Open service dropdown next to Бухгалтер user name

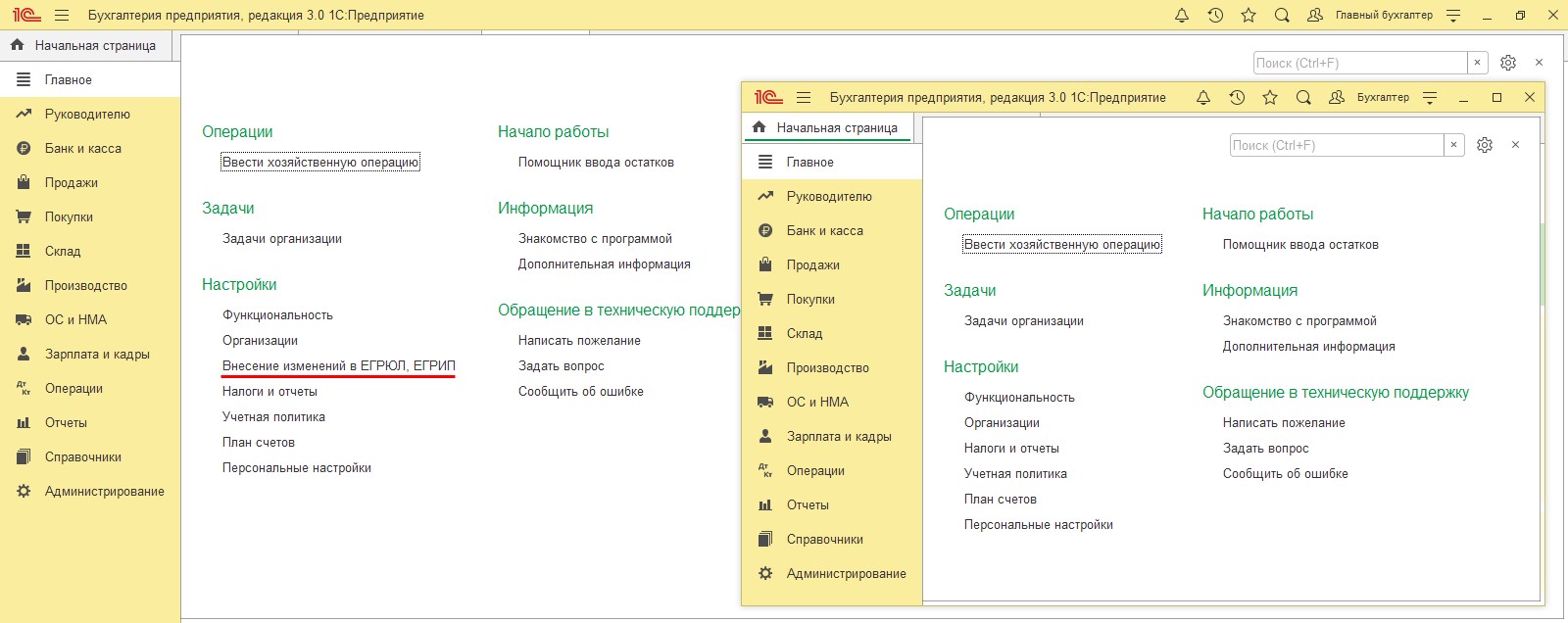point(1430,97)
